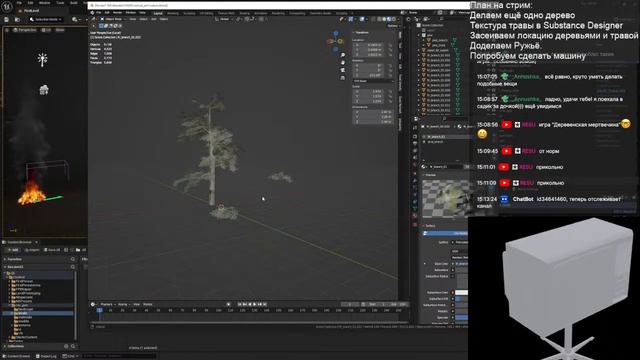Open the Add menu in viewport header
640x360 pixels.
pos(154,19)
